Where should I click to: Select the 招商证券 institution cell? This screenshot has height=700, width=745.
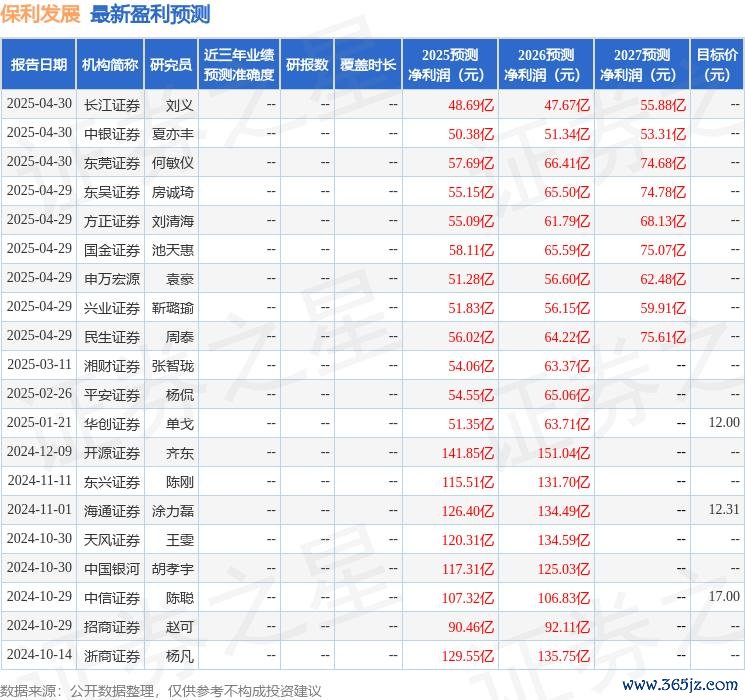tap(112, 627)
